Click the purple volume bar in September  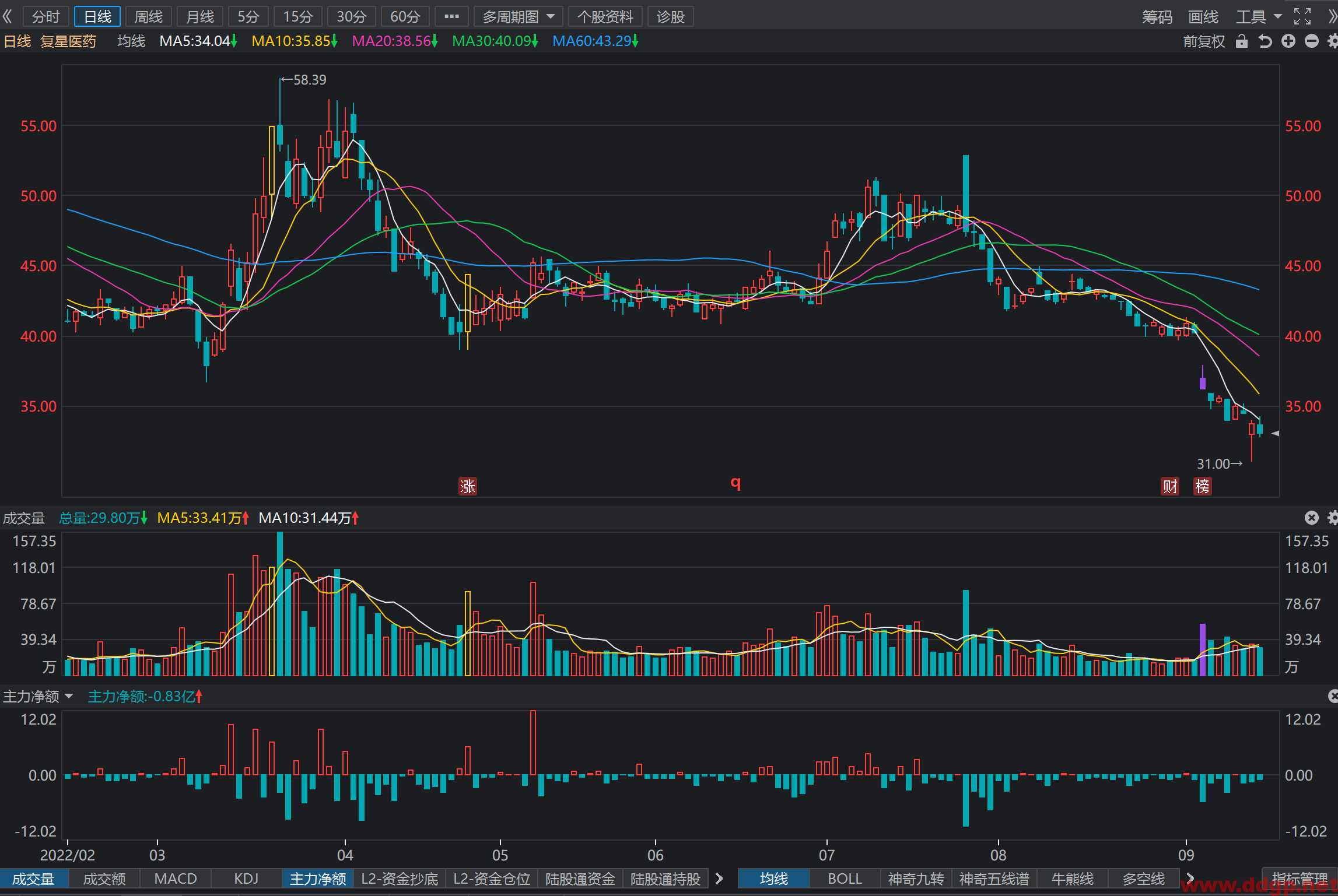(x=1202, y=649)
